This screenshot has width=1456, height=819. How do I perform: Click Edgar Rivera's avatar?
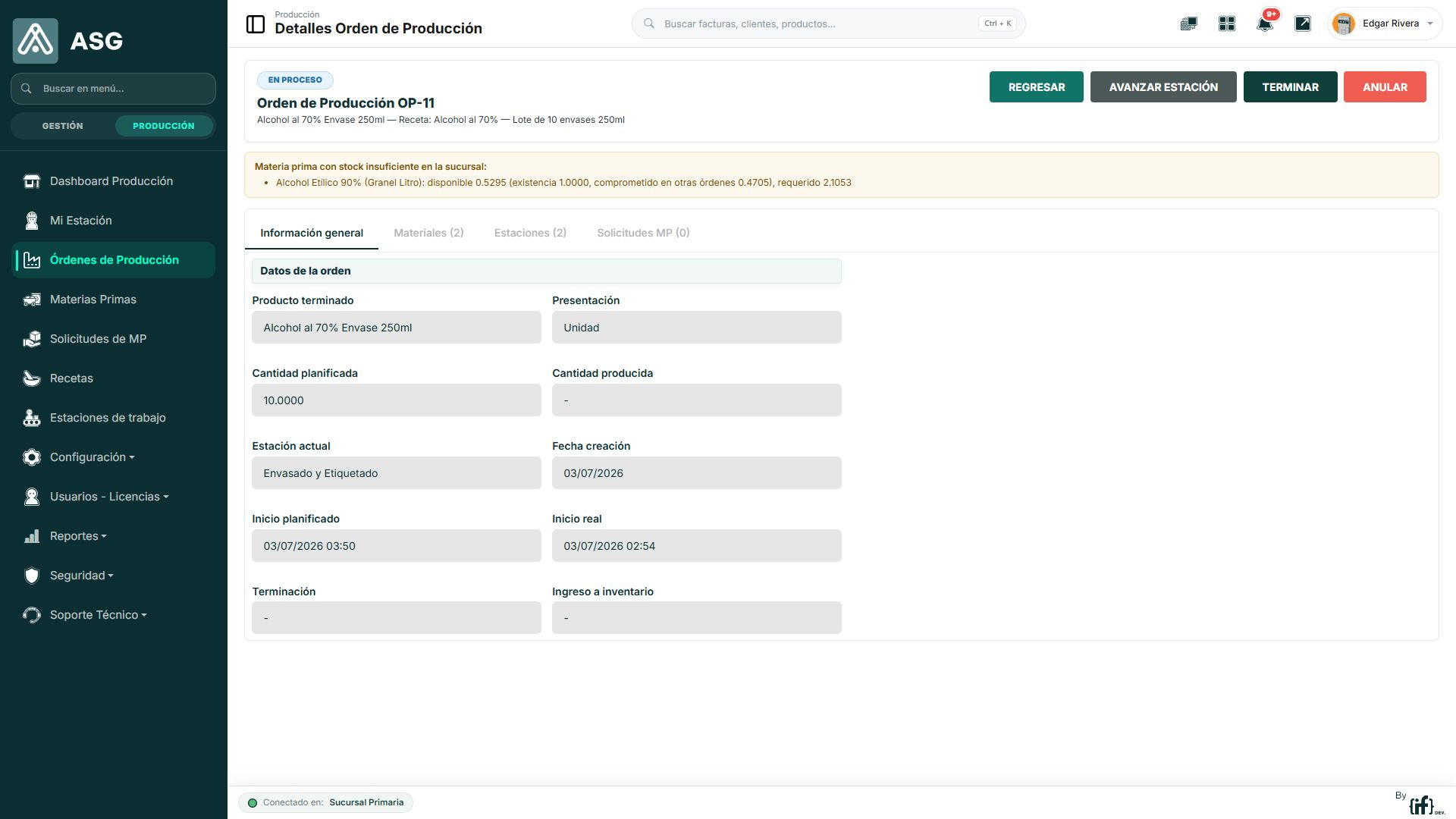[1344, 24]
